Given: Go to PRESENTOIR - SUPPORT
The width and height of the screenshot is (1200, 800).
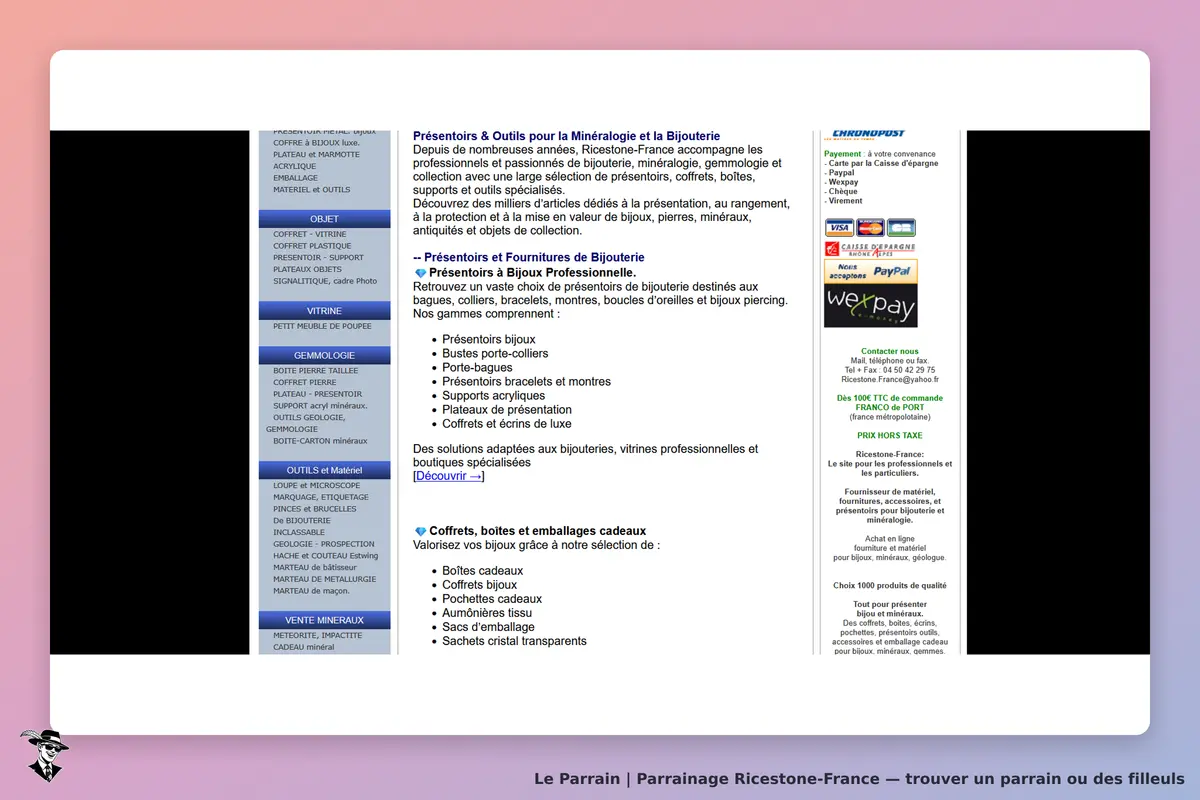Looking at the screenshot, I should [x=318, y=258].
